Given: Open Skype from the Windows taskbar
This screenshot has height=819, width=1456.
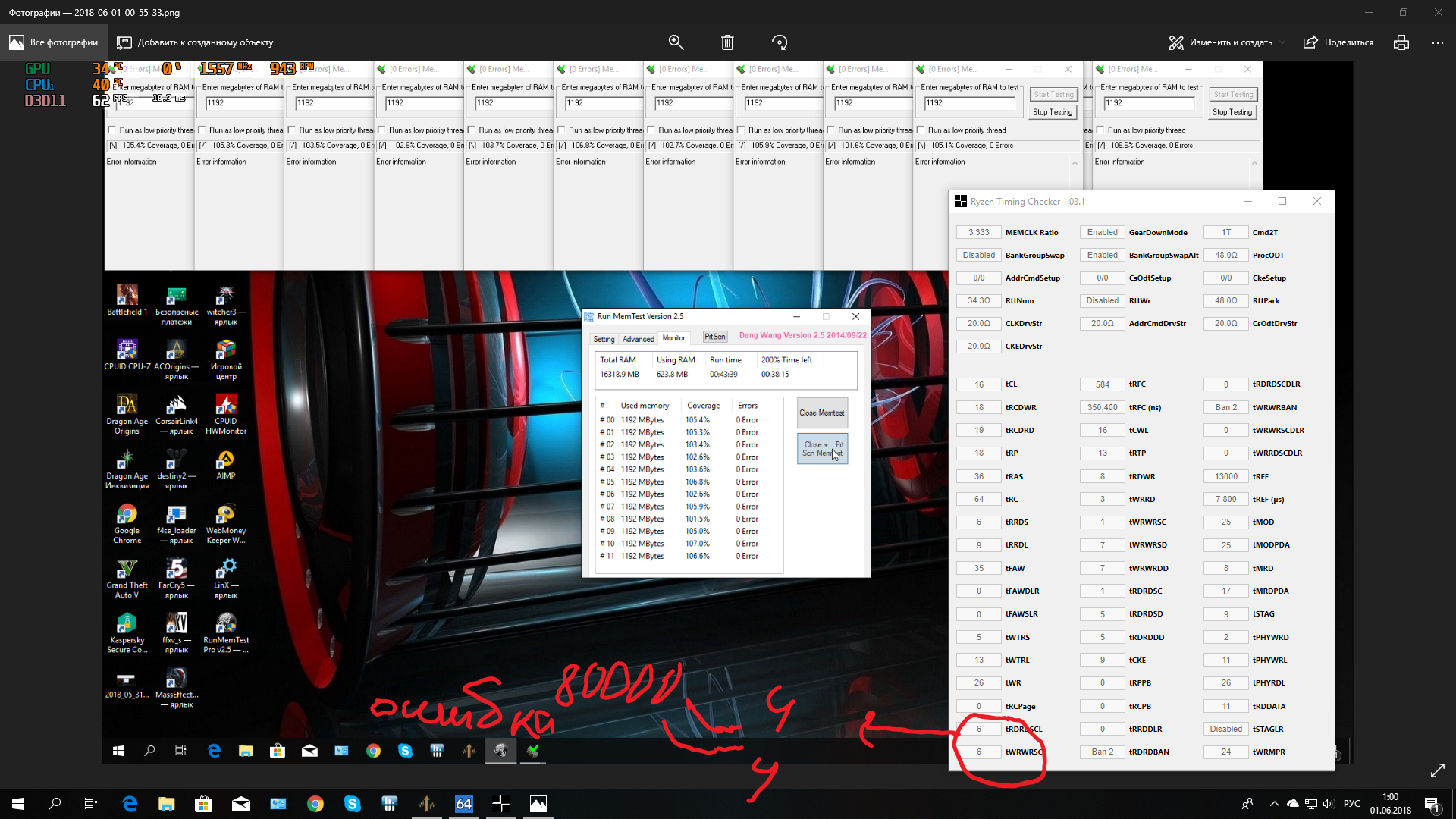Looking at the screenshot, I should pyautogui.click(x=353, y=804).
